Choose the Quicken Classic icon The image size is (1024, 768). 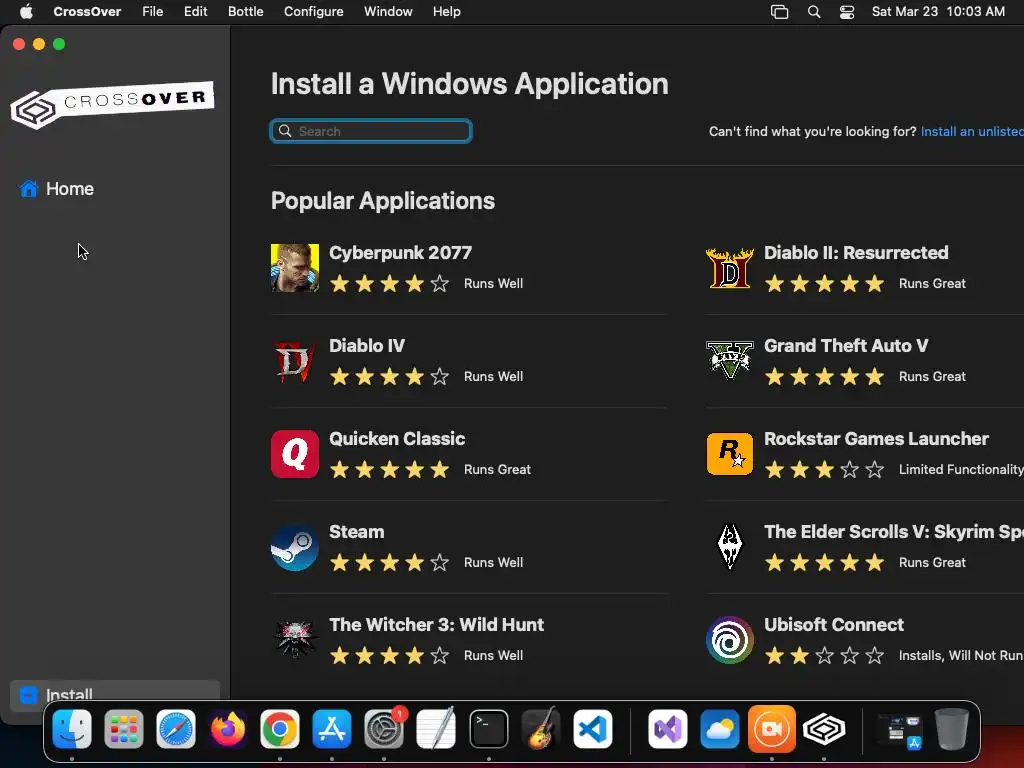pos(295,454)
